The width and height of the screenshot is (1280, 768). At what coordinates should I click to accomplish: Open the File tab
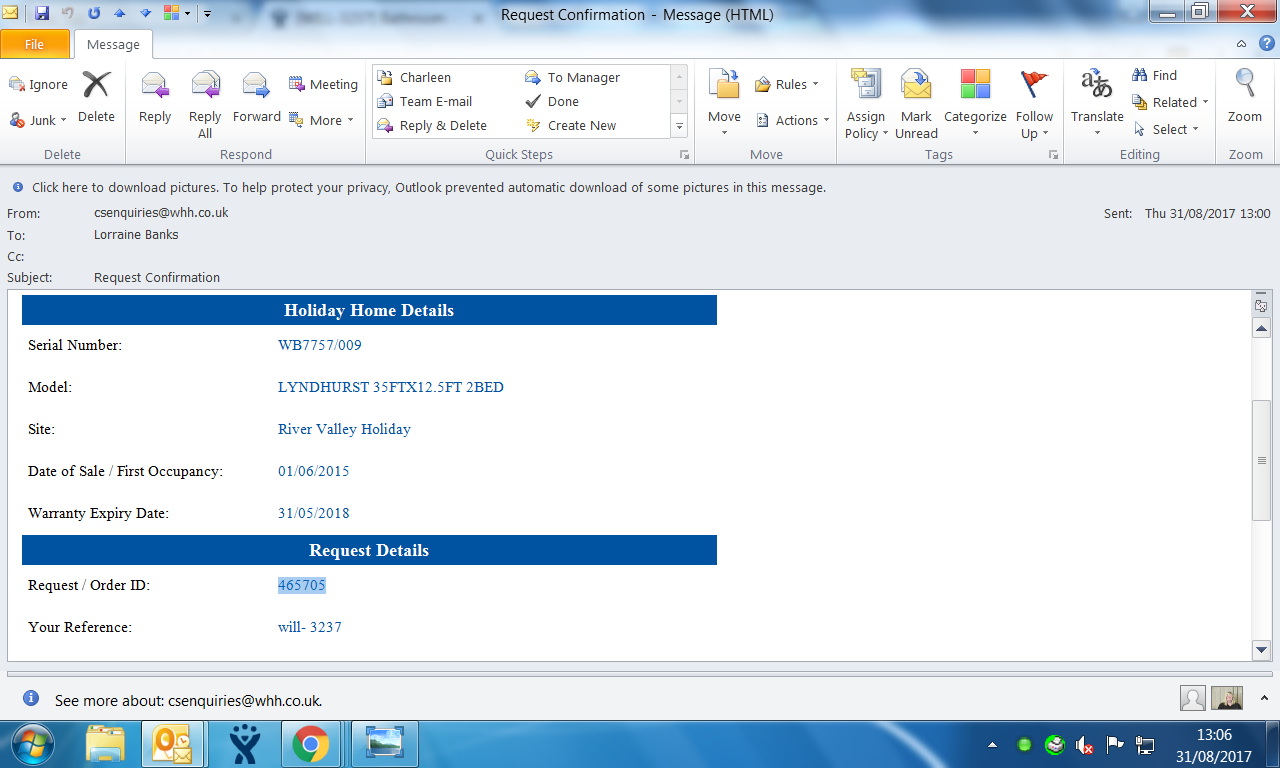click(x=35, y=44)
